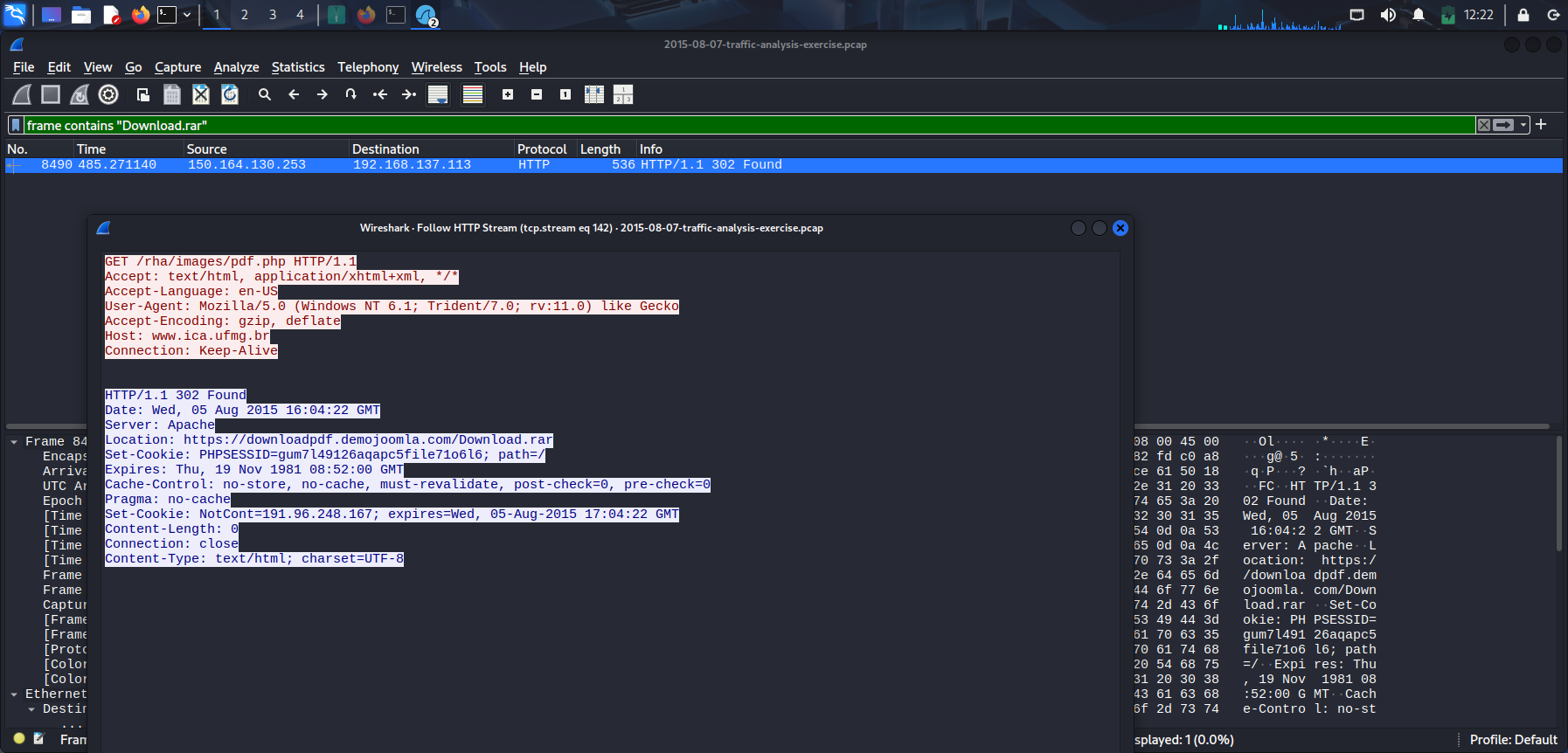
Task: Open the View menu
Action: click(x=98, y=67)
